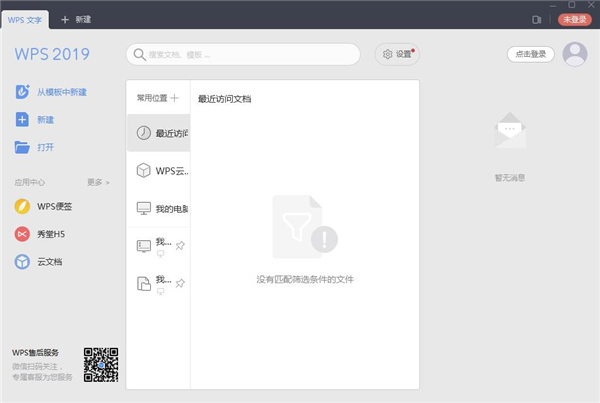Click the envelope message icon

(510, 130)
